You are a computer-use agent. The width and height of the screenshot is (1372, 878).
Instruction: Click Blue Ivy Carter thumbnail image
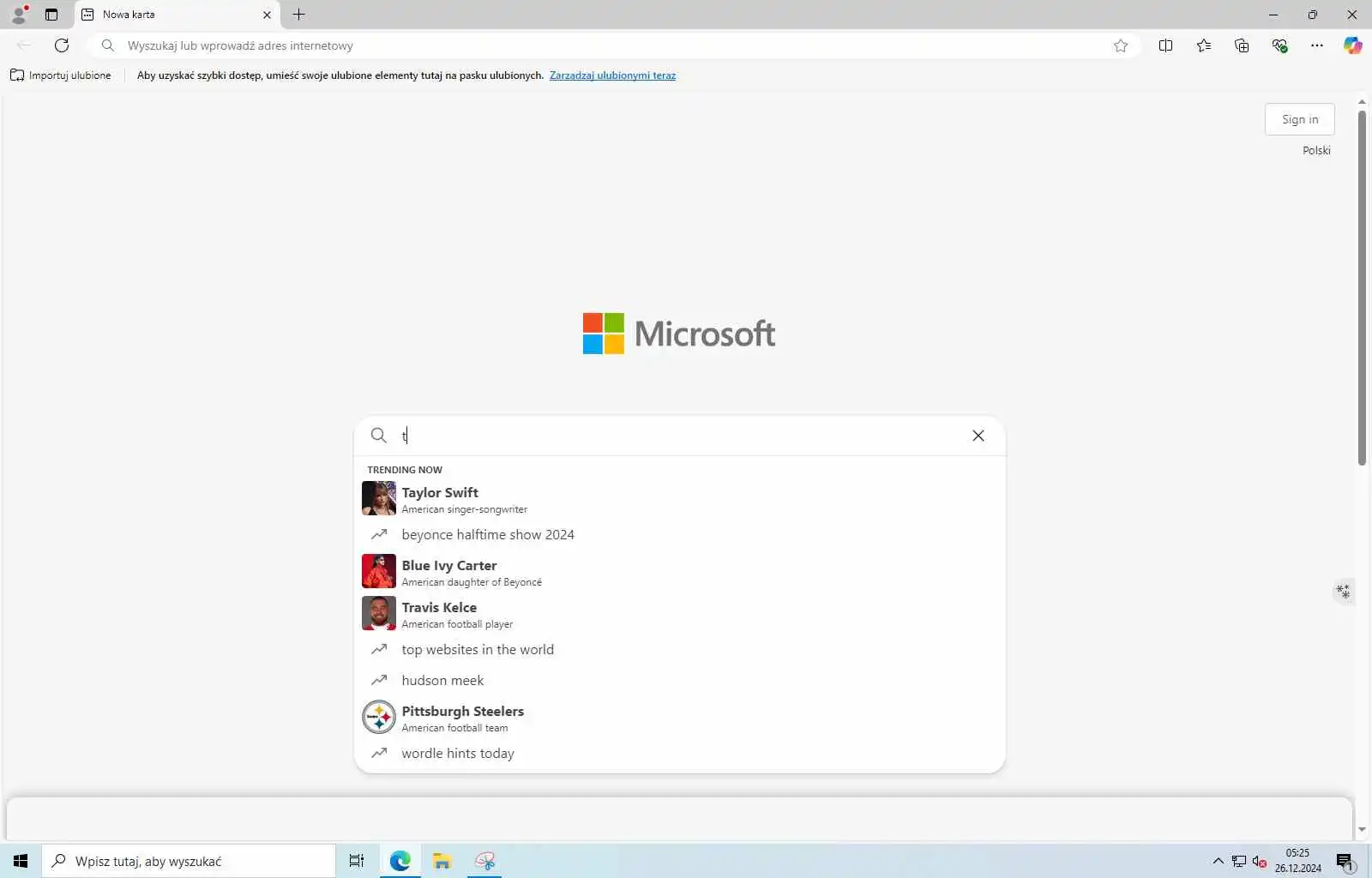tap(379, 571)
